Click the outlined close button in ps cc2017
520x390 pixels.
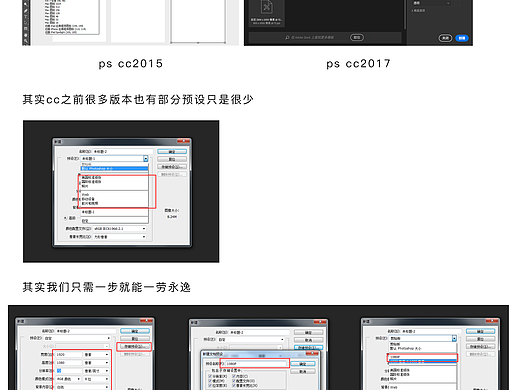[x=445, y=38]
